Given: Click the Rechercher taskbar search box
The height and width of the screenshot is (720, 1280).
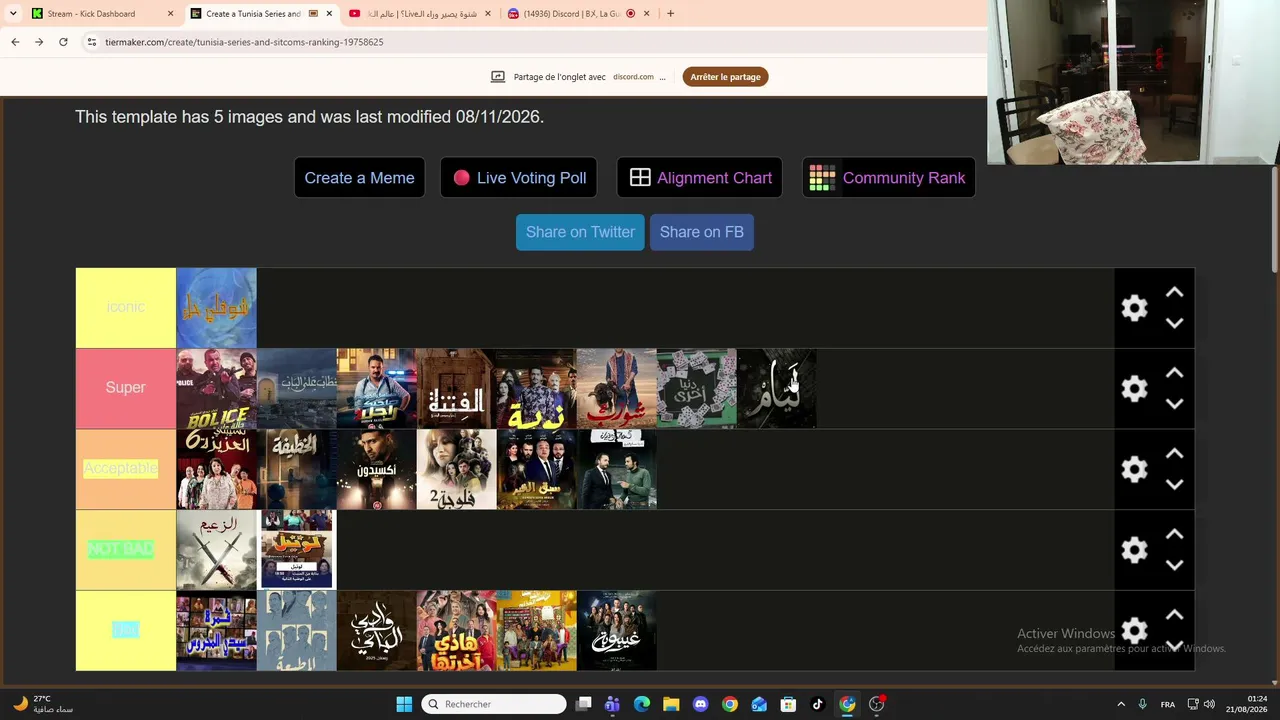Looking at the screenshot, I should point(494,704).
